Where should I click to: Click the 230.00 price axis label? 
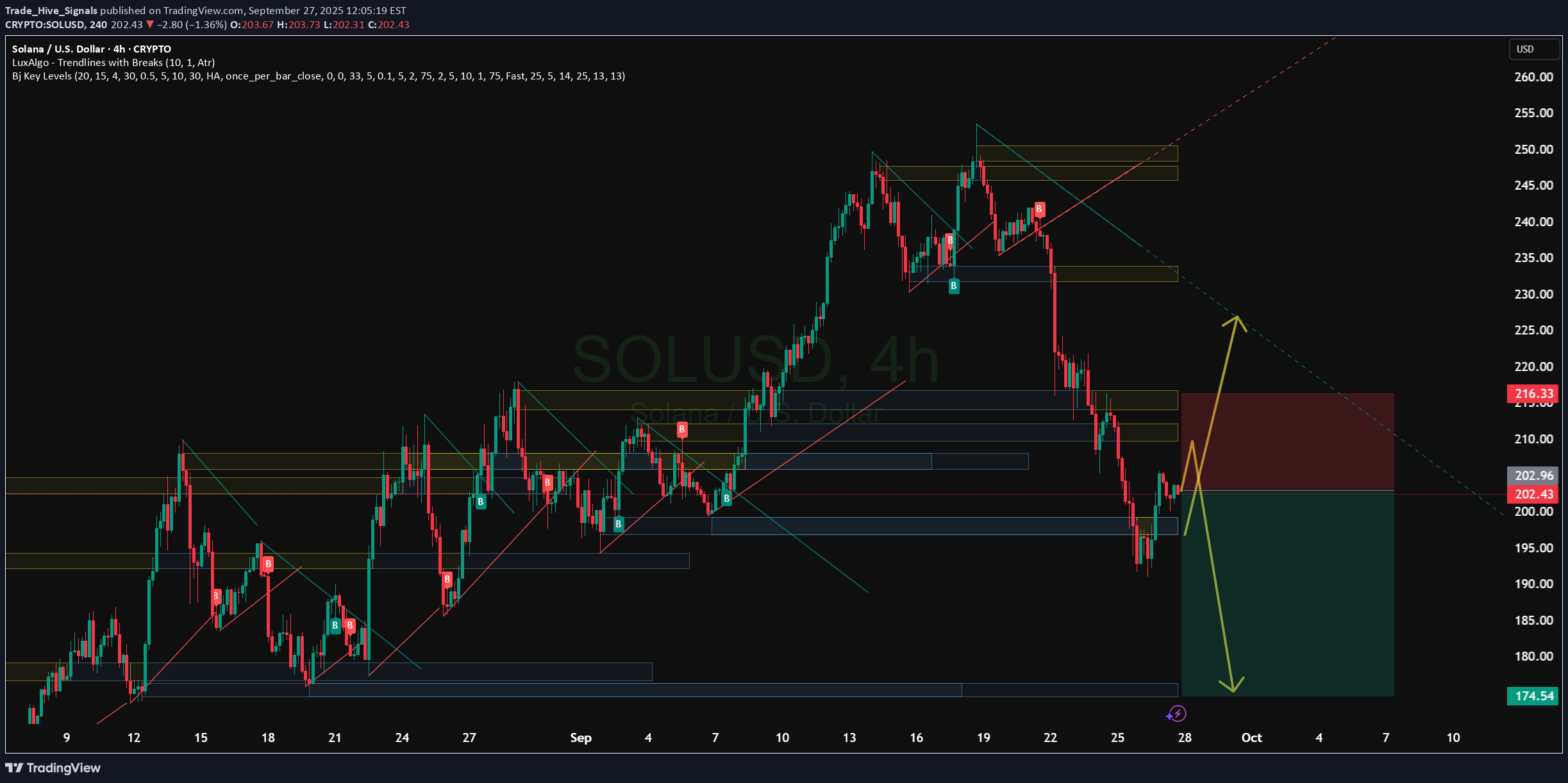tap(1533, 294)
